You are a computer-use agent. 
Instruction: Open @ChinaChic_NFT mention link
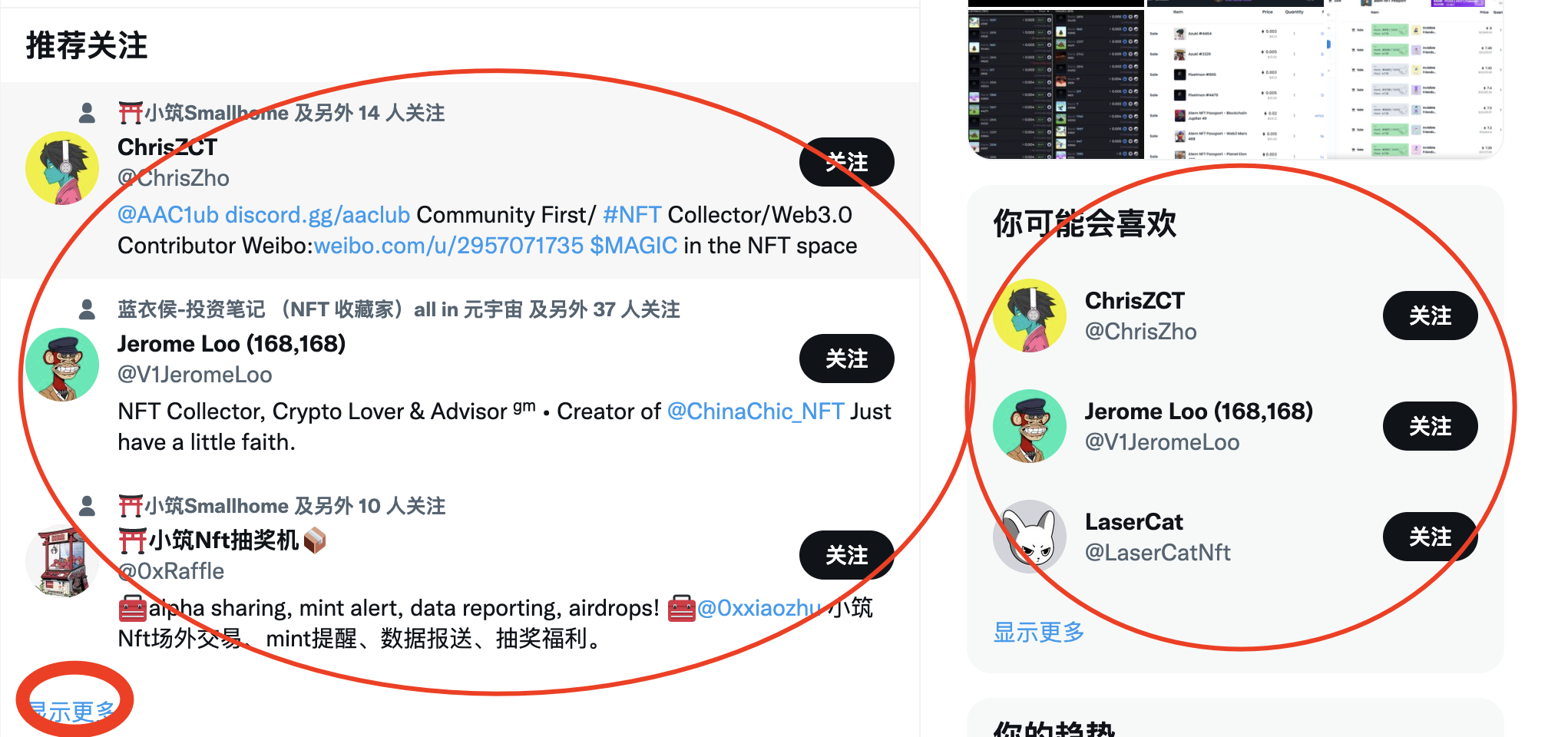pyautogui.click(x=756, y=411)
